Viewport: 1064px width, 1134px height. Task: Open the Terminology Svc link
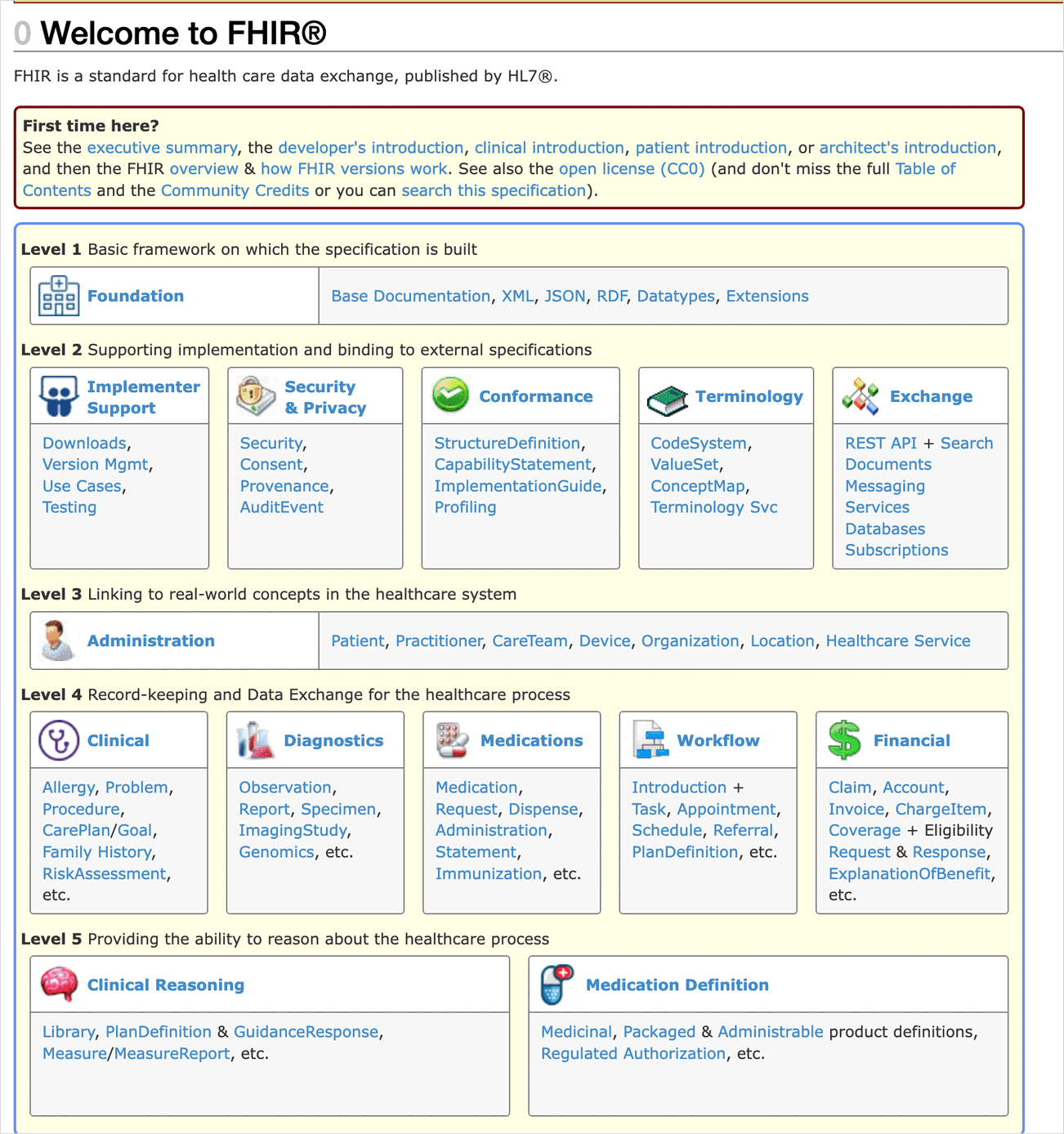coord(714,507)
